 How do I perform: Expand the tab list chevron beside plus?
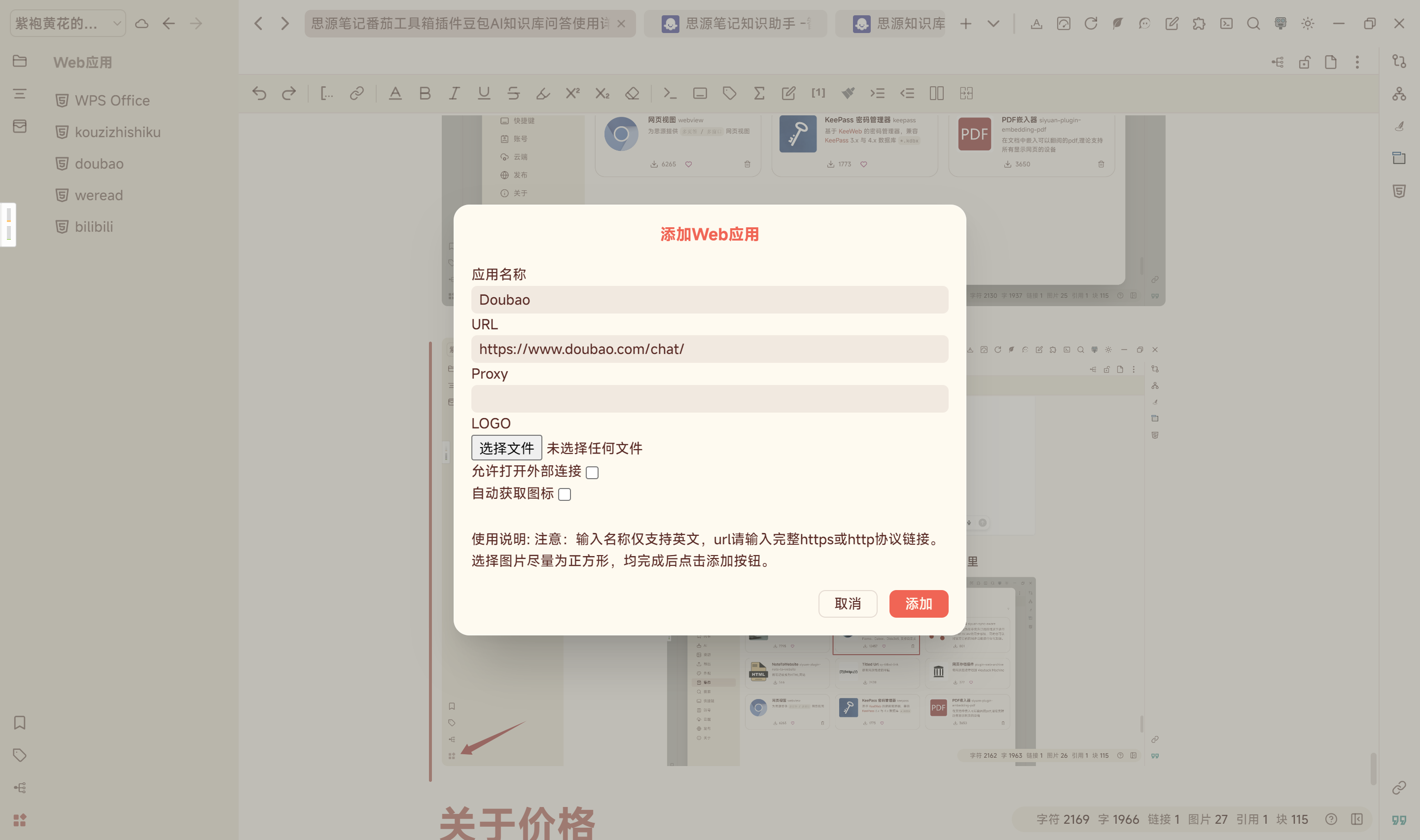(994, 24)
